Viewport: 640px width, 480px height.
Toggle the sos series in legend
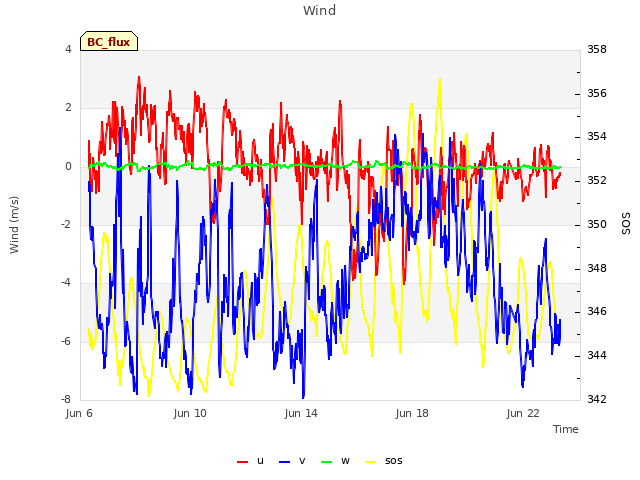384,461
